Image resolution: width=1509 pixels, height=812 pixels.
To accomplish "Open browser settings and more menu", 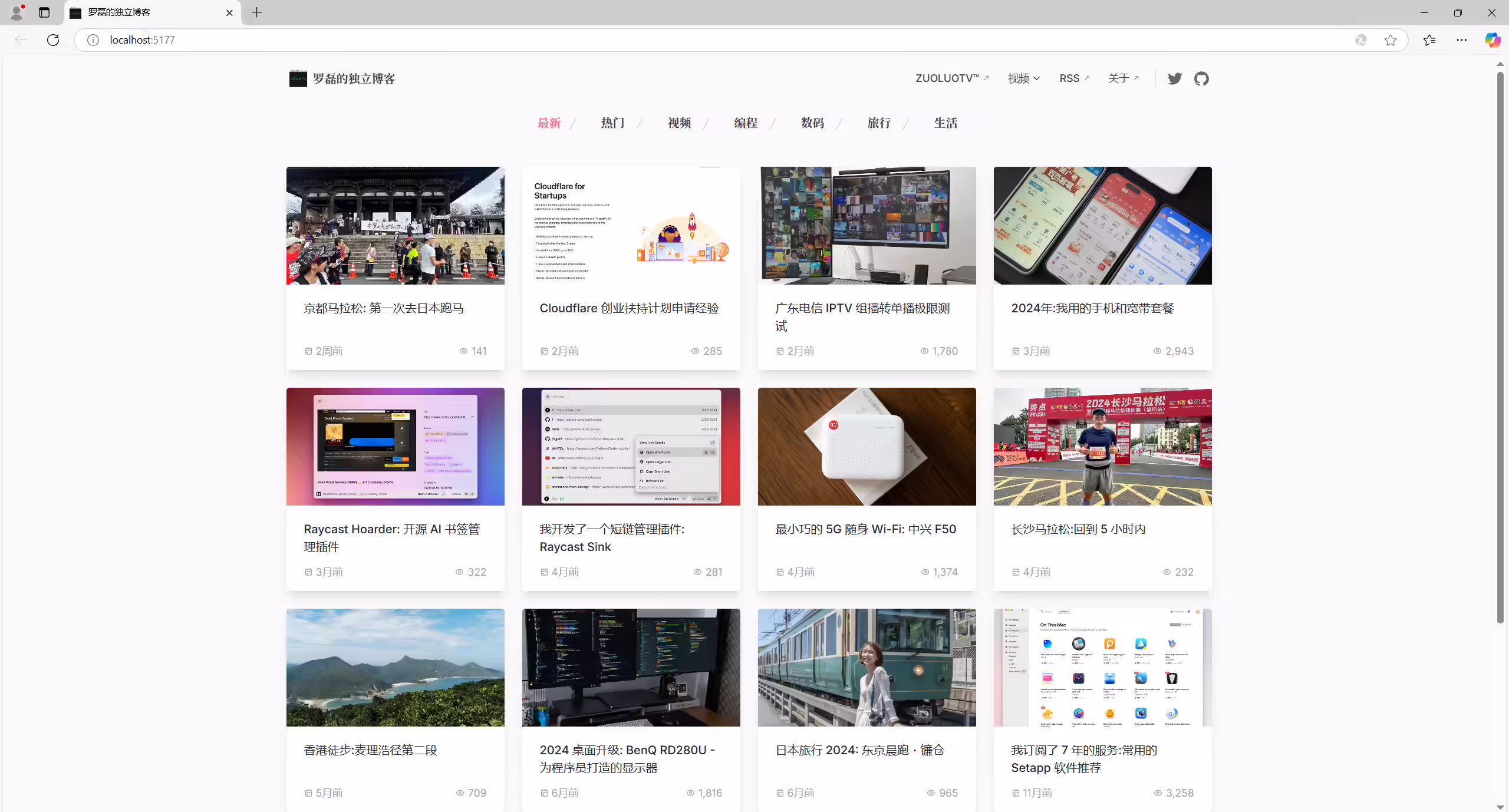I will (1462, 40).
